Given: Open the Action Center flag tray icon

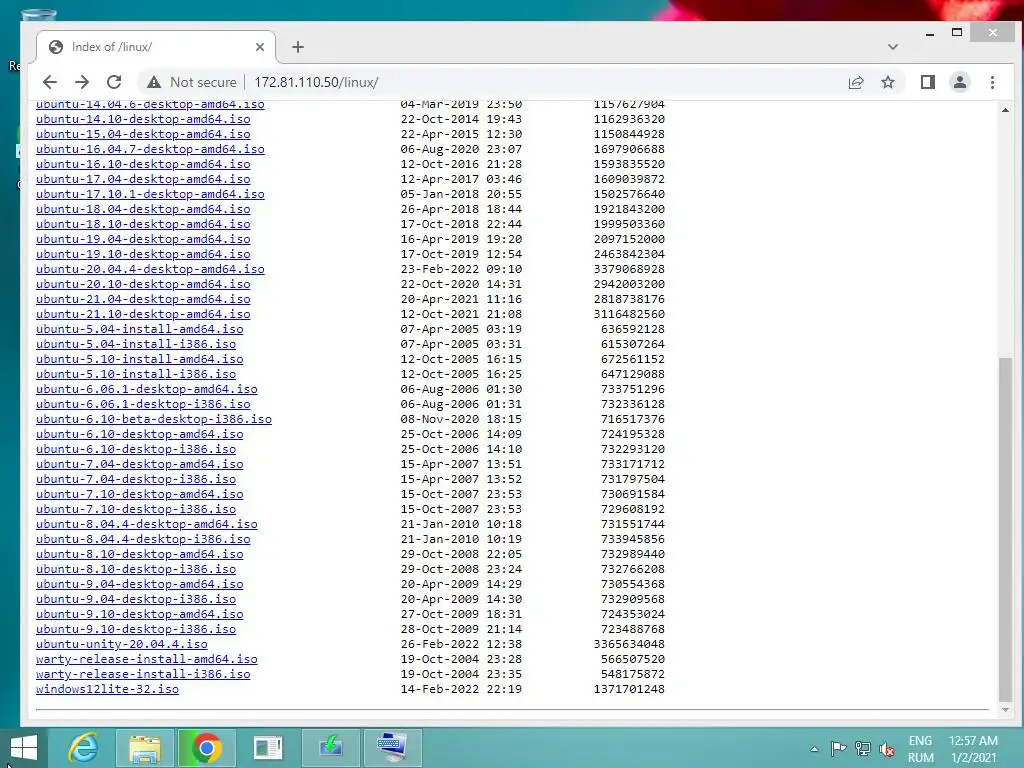Looking at the screenshot, I should coord(839,749).
